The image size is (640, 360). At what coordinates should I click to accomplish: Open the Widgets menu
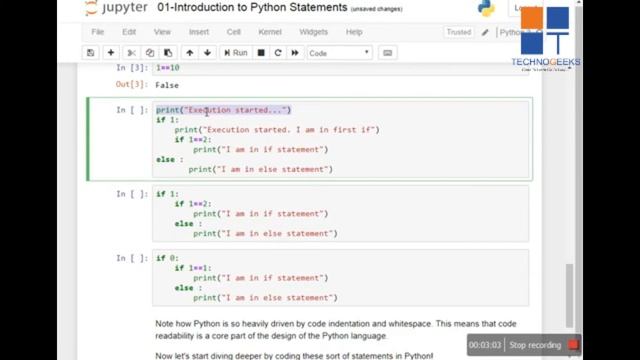[x=313, y=32]
